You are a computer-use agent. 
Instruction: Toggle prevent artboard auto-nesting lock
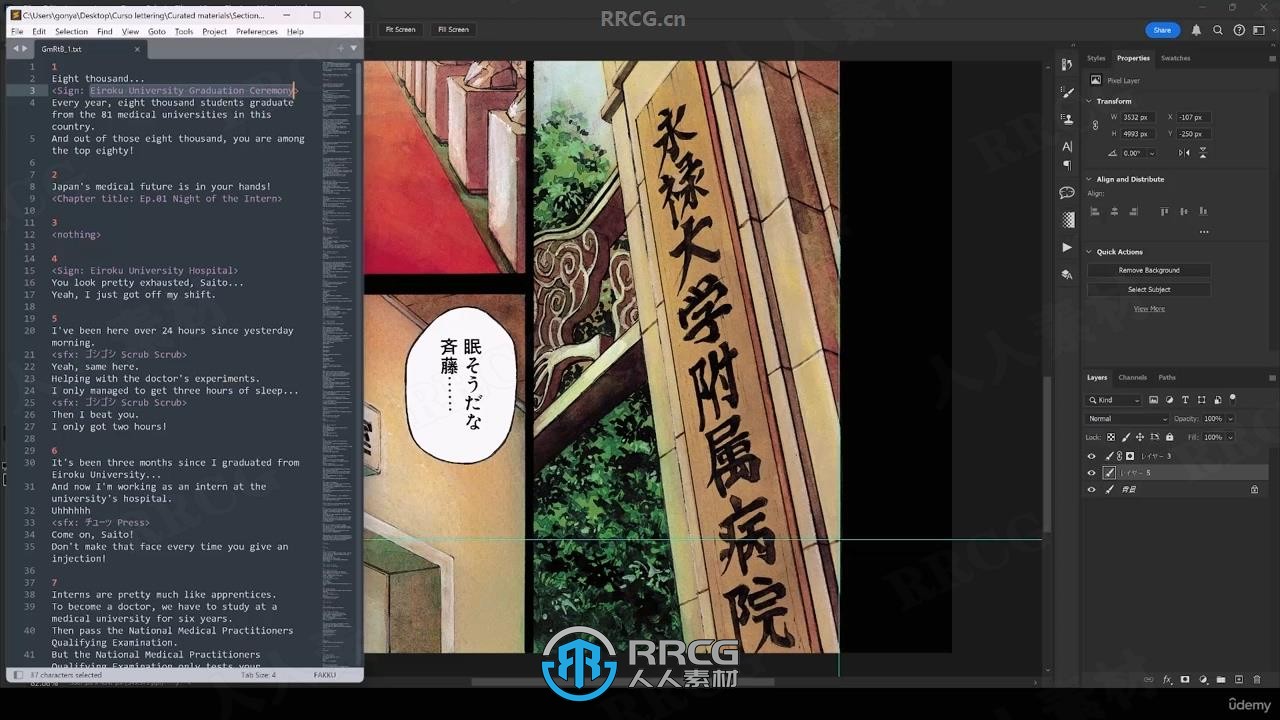click(x=1155, y=437)
